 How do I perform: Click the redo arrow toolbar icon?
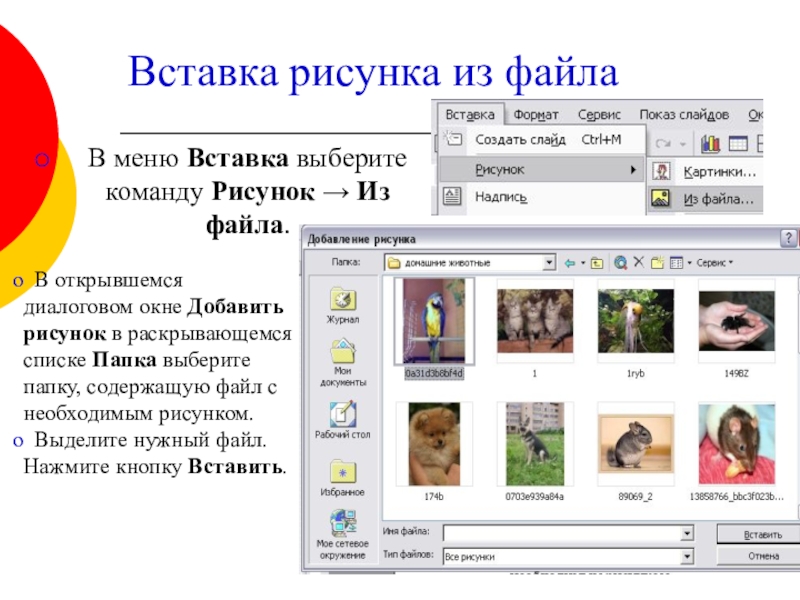coord(663,144)
